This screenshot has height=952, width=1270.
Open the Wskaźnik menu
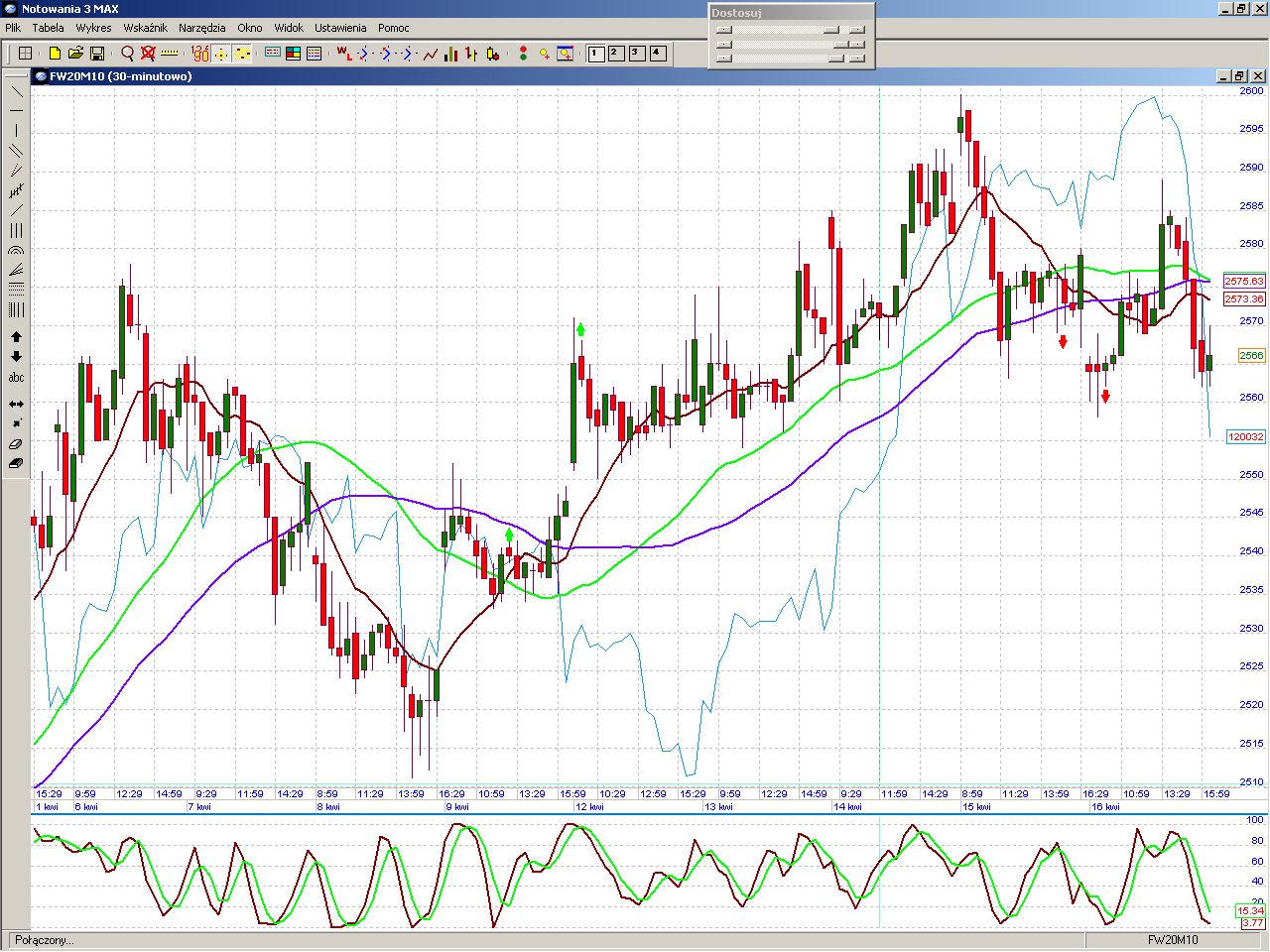click(x=145, y=28)
